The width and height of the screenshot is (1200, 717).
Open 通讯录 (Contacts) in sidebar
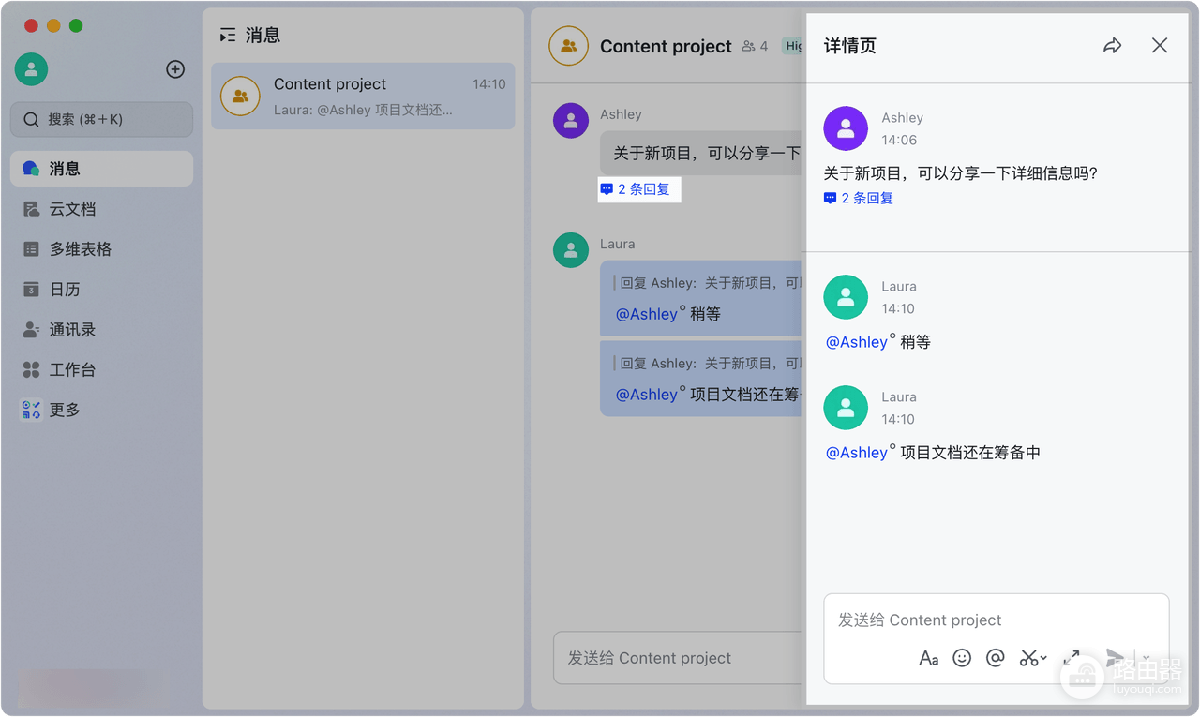click(101, 329)
